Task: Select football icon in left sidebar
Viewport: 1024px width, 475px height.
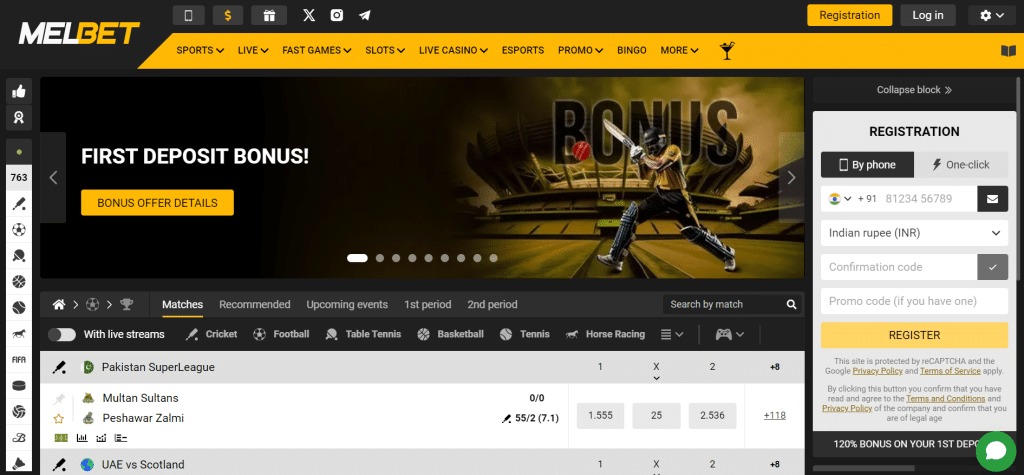Action: point(19,230)
